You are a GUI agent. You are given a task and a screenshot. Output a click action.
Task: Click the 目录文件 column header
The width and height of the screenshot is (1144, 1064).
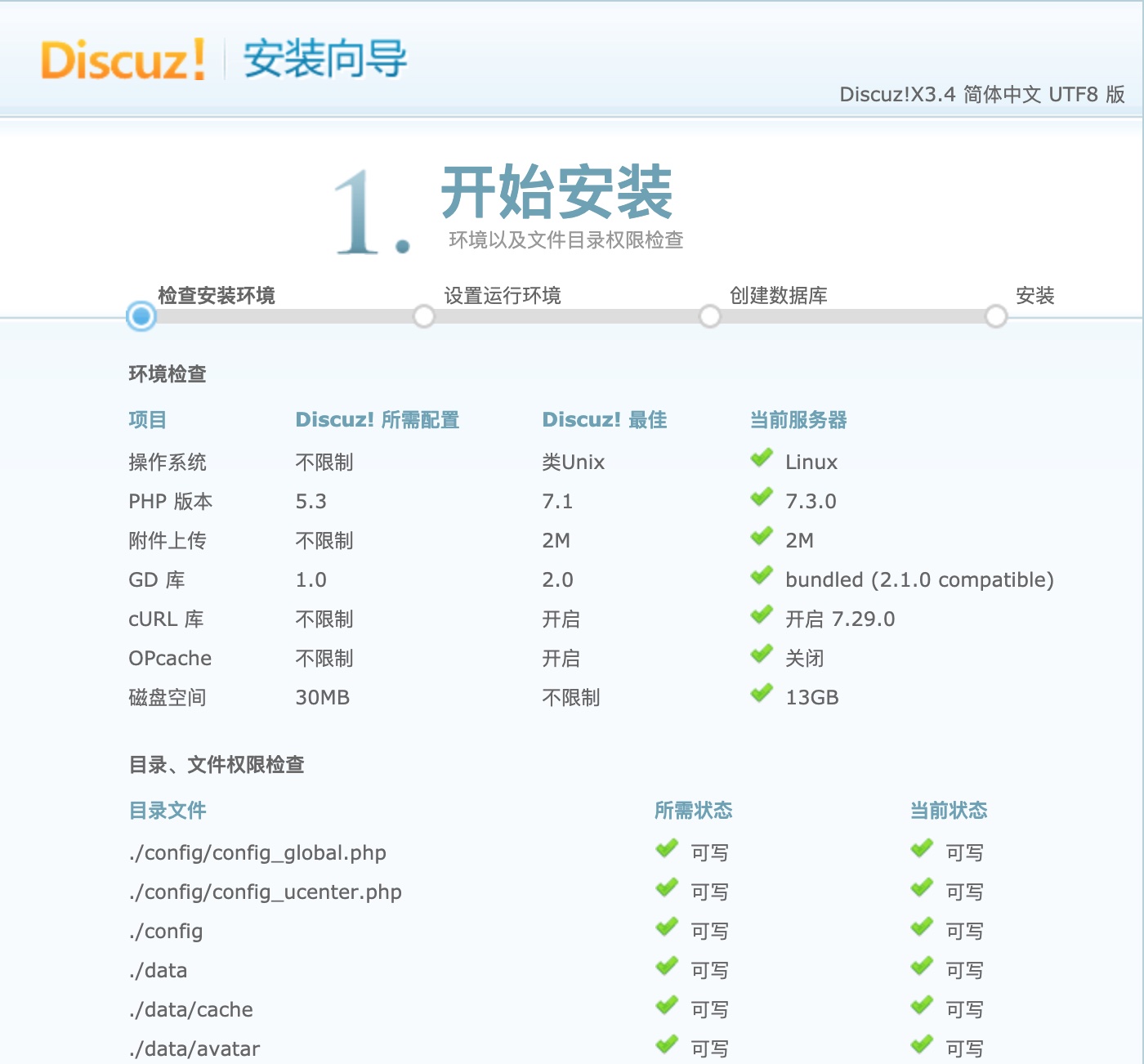point(168,810)
